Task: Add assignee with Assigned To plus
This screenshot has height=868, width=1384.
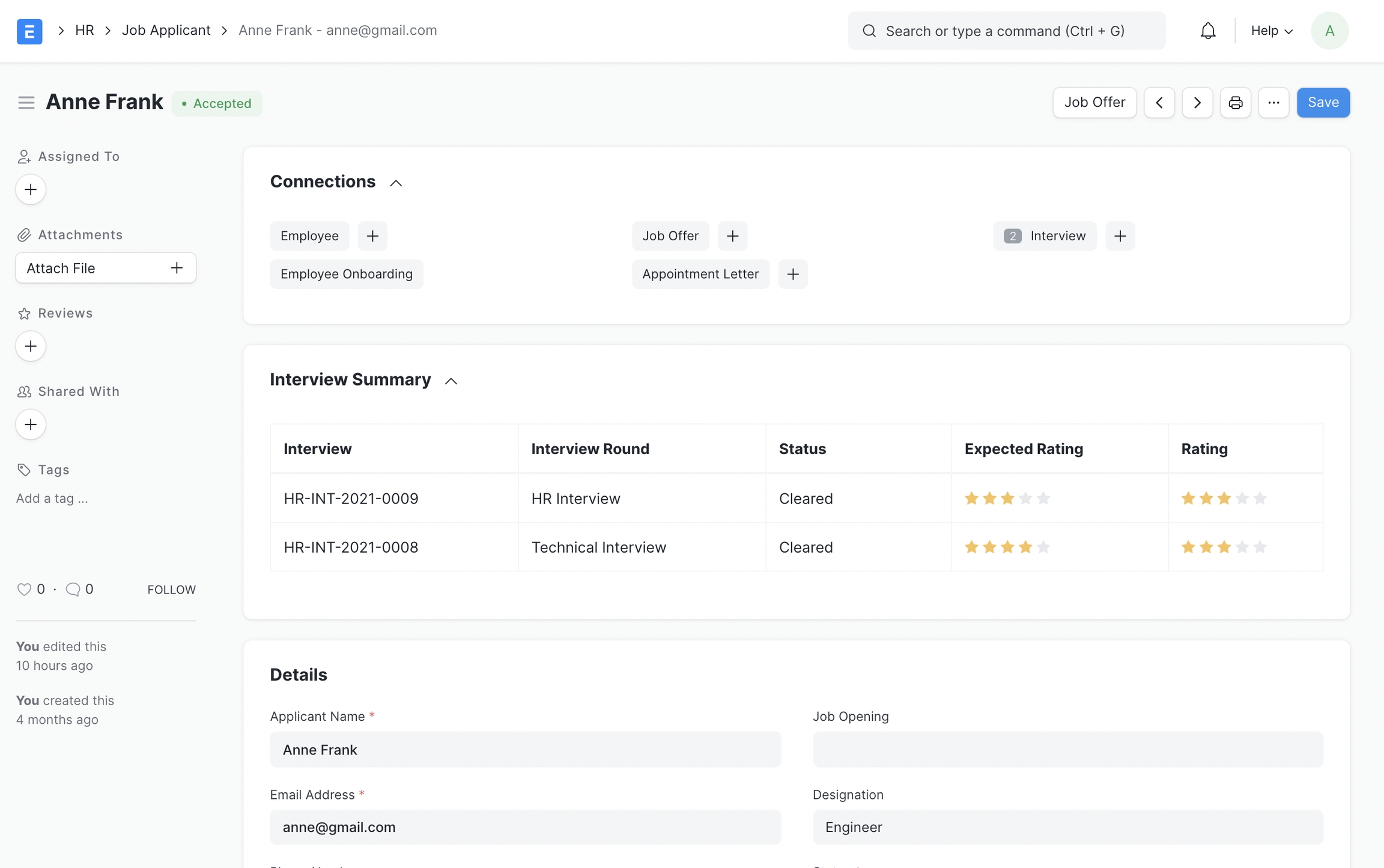Action: point(31,190)
